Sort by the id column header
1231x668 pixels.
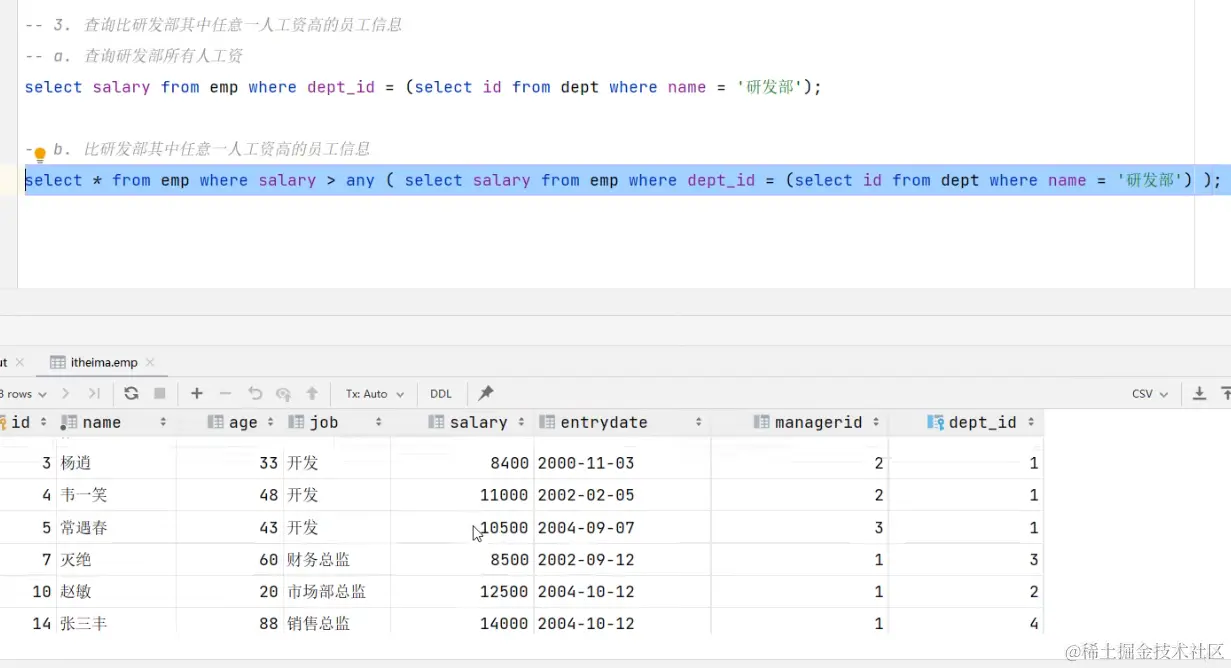tap(26, 423)
